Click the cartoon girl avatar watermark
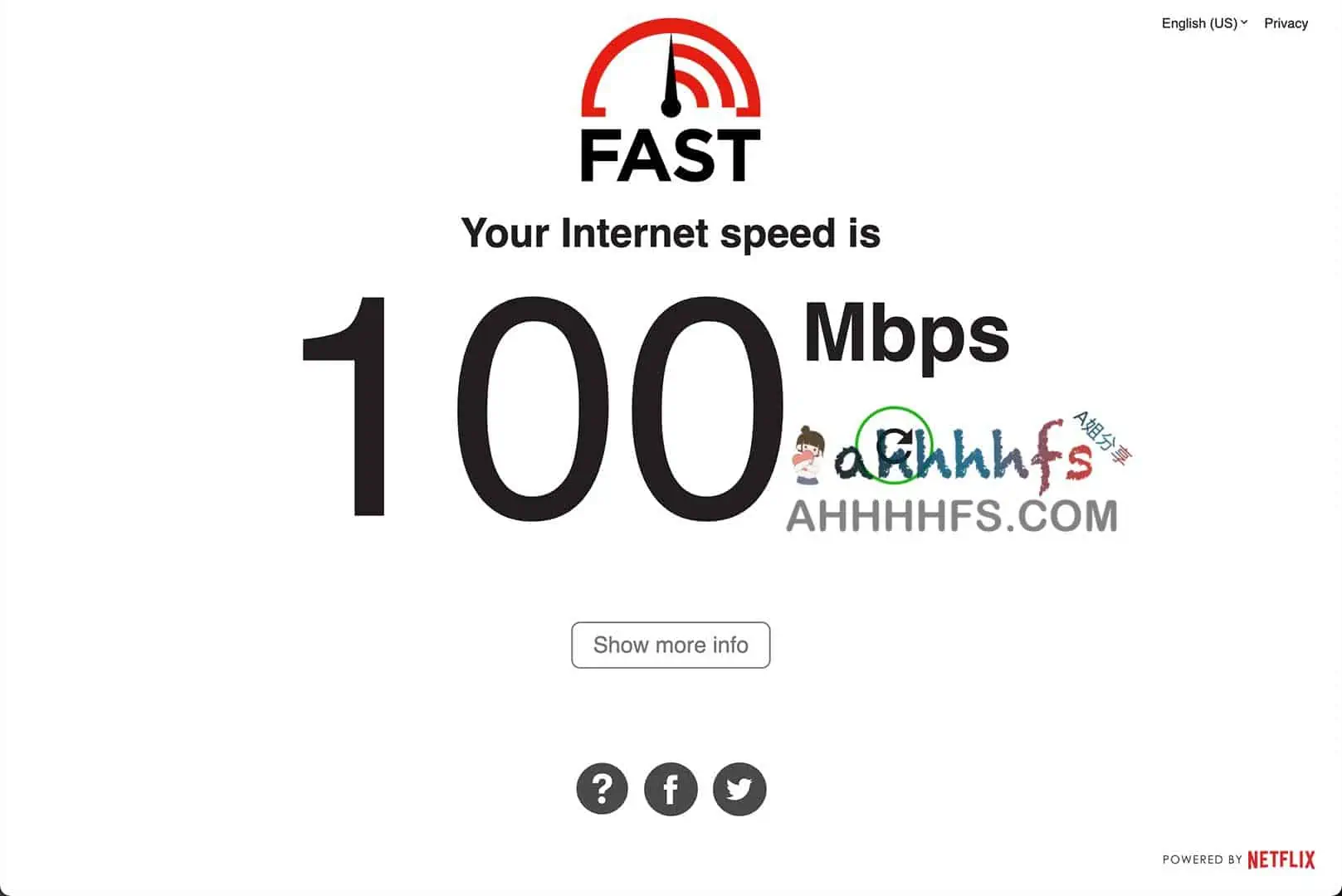Image resolution: width=1342 pixels, height=896 pixels. 808,455
